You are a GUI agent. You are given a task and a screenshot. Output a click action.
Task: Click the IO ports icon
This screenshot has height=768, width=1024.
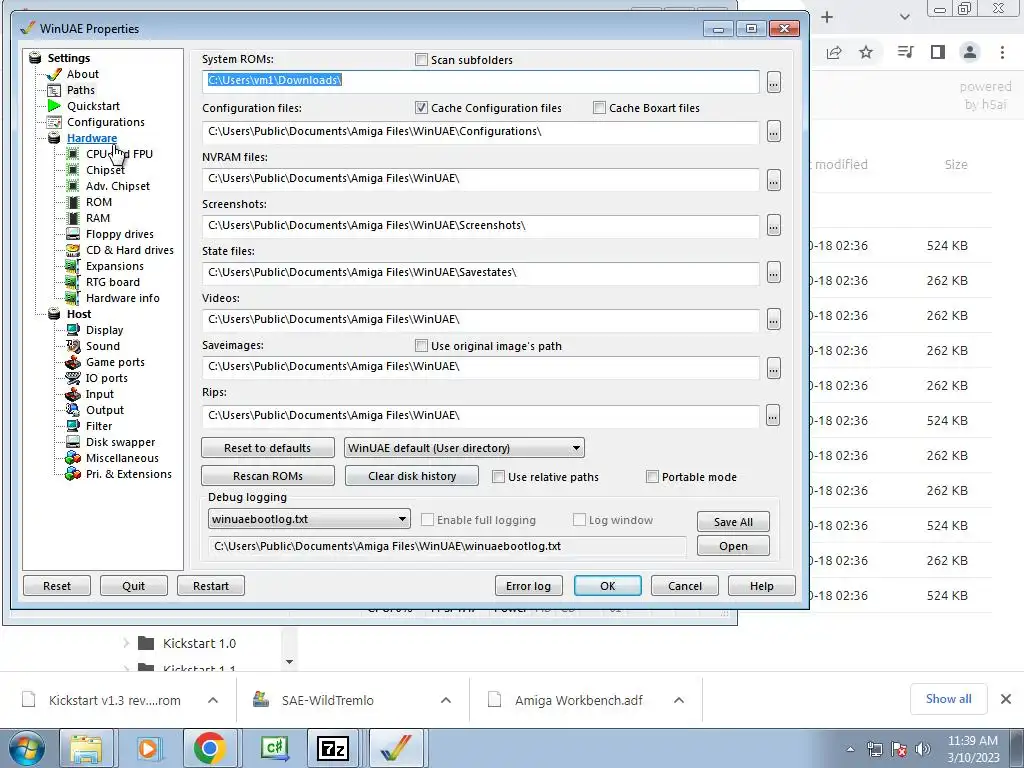pyautogui.click(x=73, y=378)
